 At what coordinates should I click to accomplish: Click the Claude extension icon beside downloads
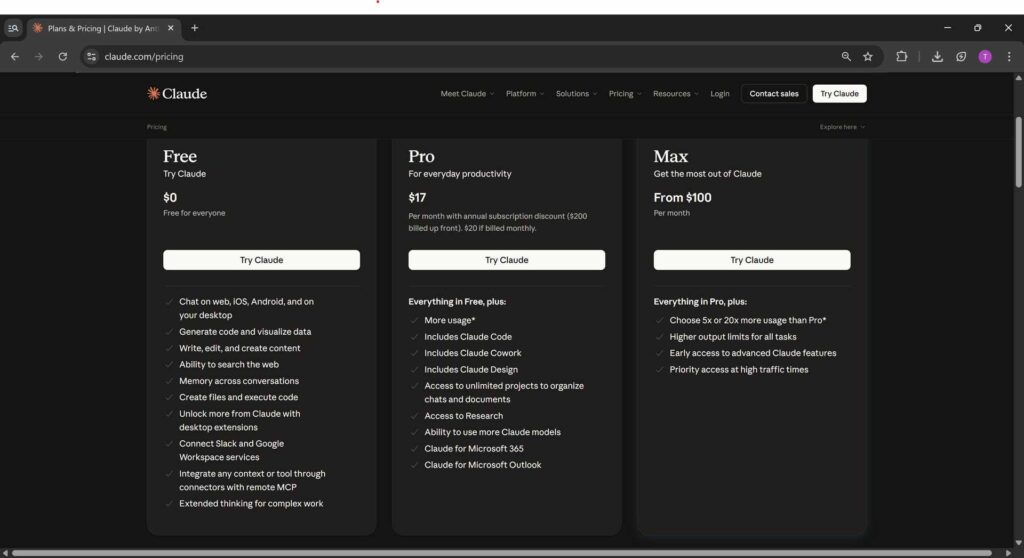click(x=961, y=57)
